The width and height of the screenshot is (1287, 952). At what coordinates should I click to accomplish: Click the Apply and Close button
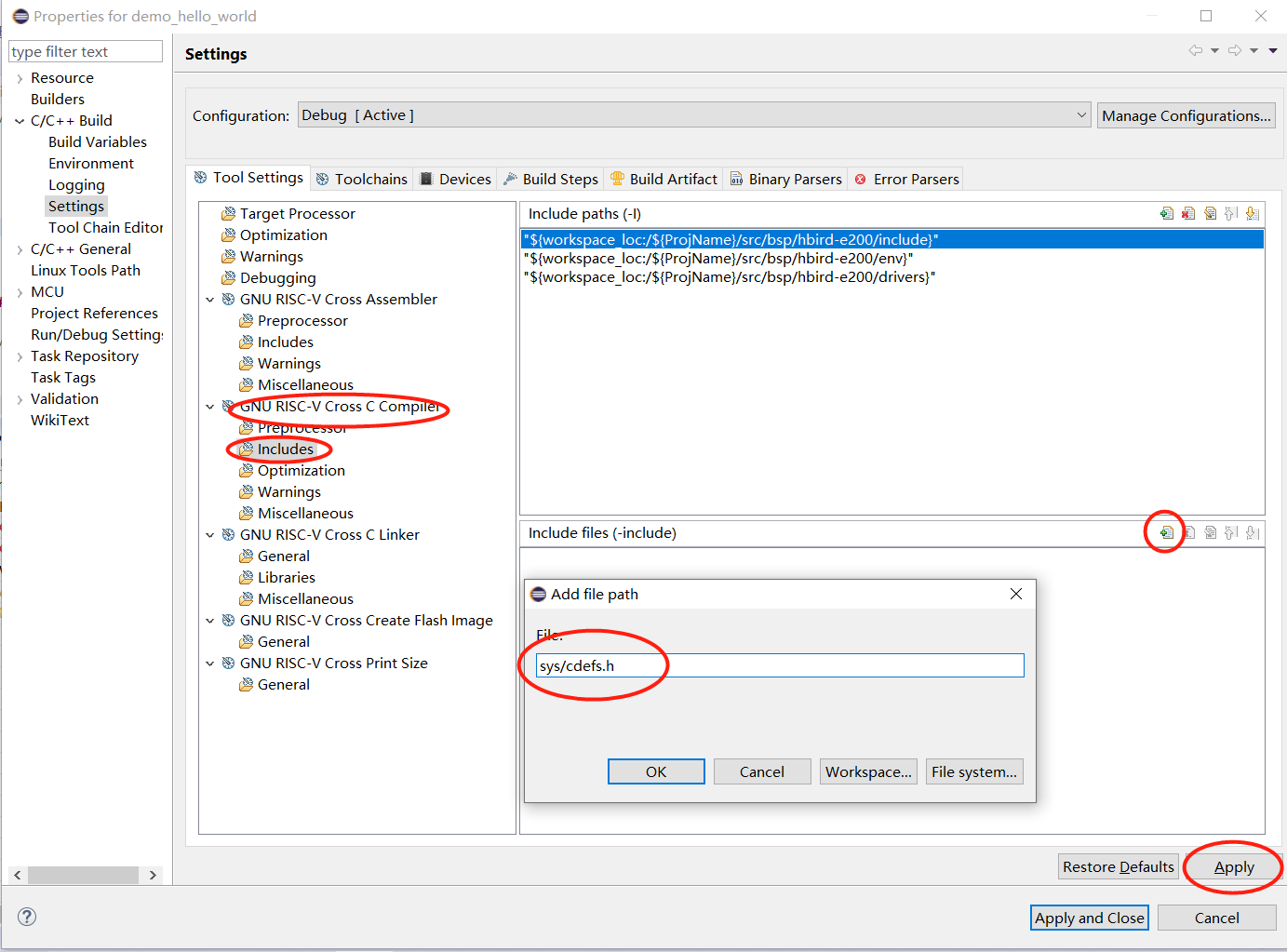click(1089, 917)
